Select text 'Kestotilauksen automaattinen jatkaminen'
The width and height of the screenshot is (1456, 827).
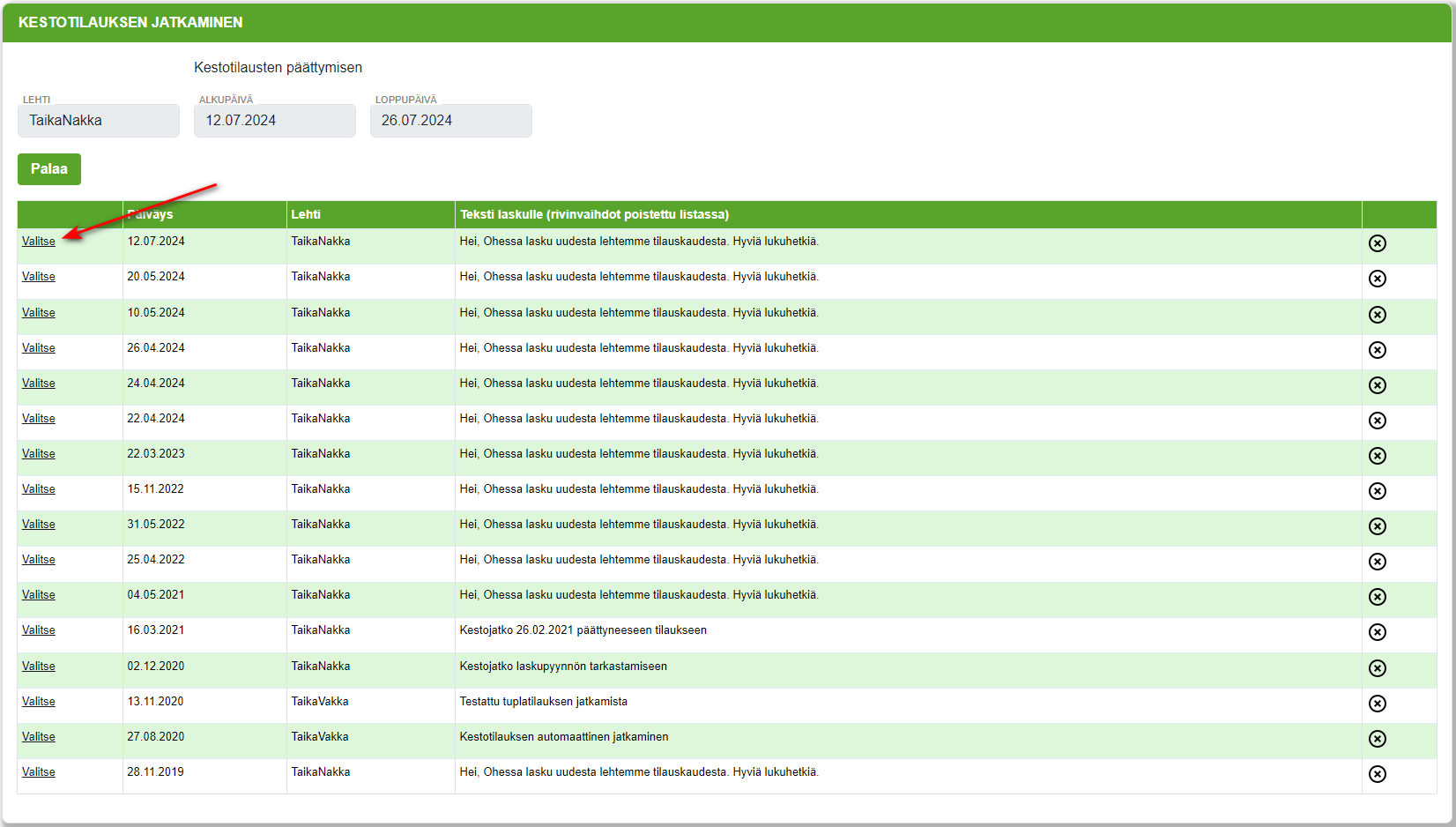coord(564,737)
